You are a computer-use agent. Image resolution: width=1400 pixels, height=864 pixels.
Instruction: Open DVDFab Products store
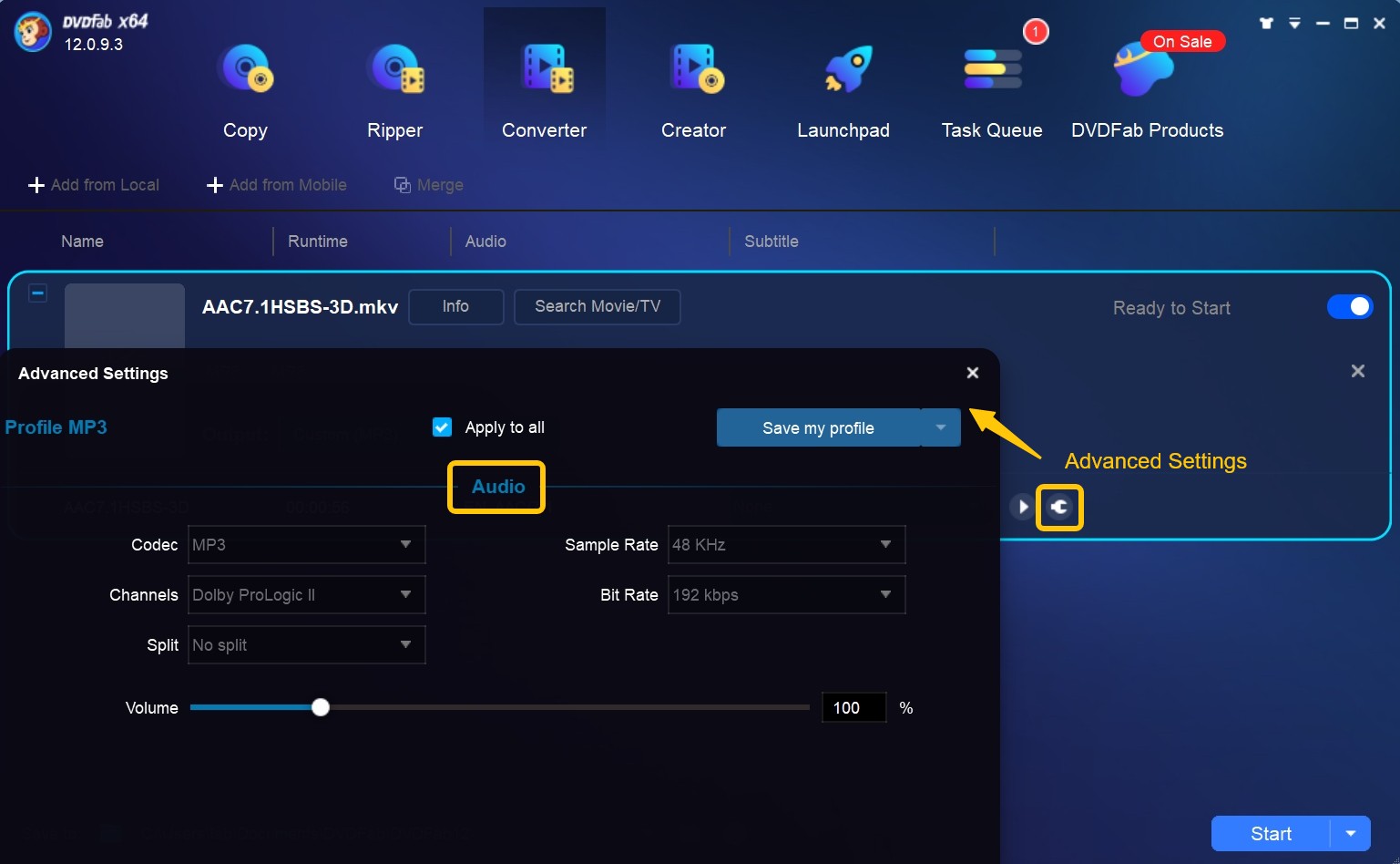pyautogui.click(x=1148, y=91)
